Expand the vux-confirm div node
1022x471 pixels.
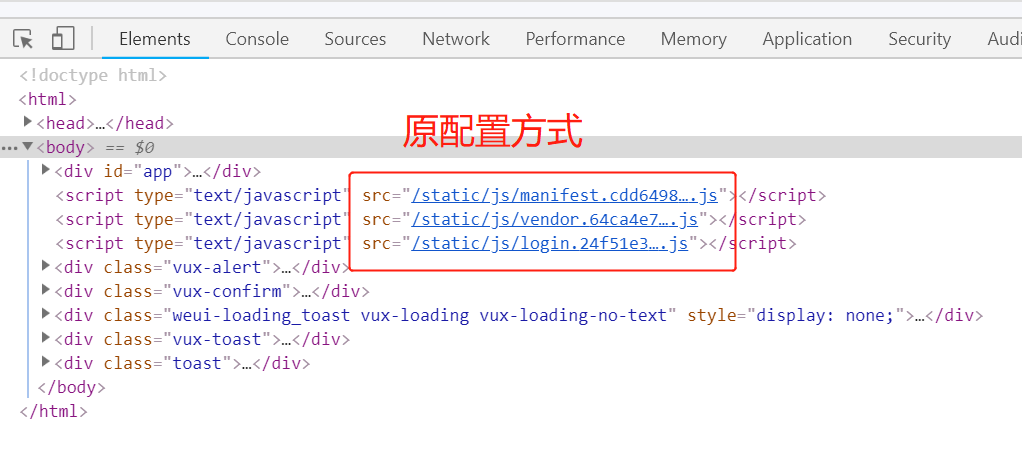45,290
